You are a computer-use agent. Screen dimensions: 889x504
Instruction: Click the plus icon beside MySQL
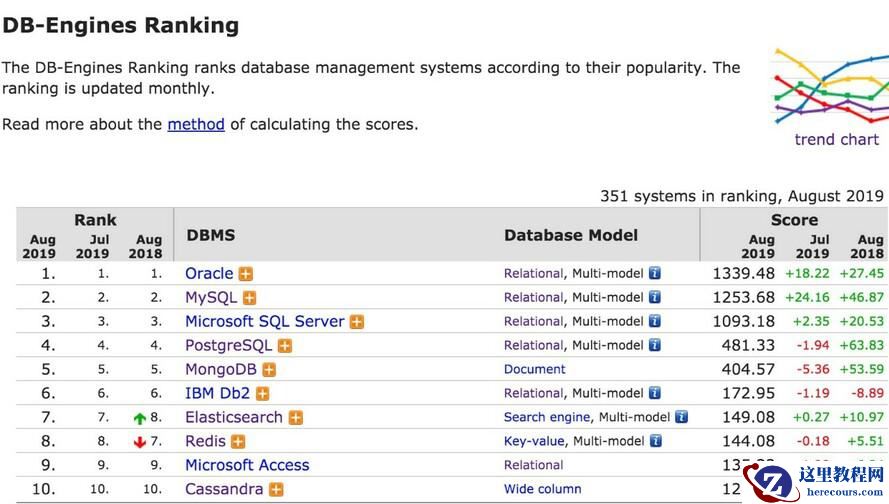click(x=249, y=298)
